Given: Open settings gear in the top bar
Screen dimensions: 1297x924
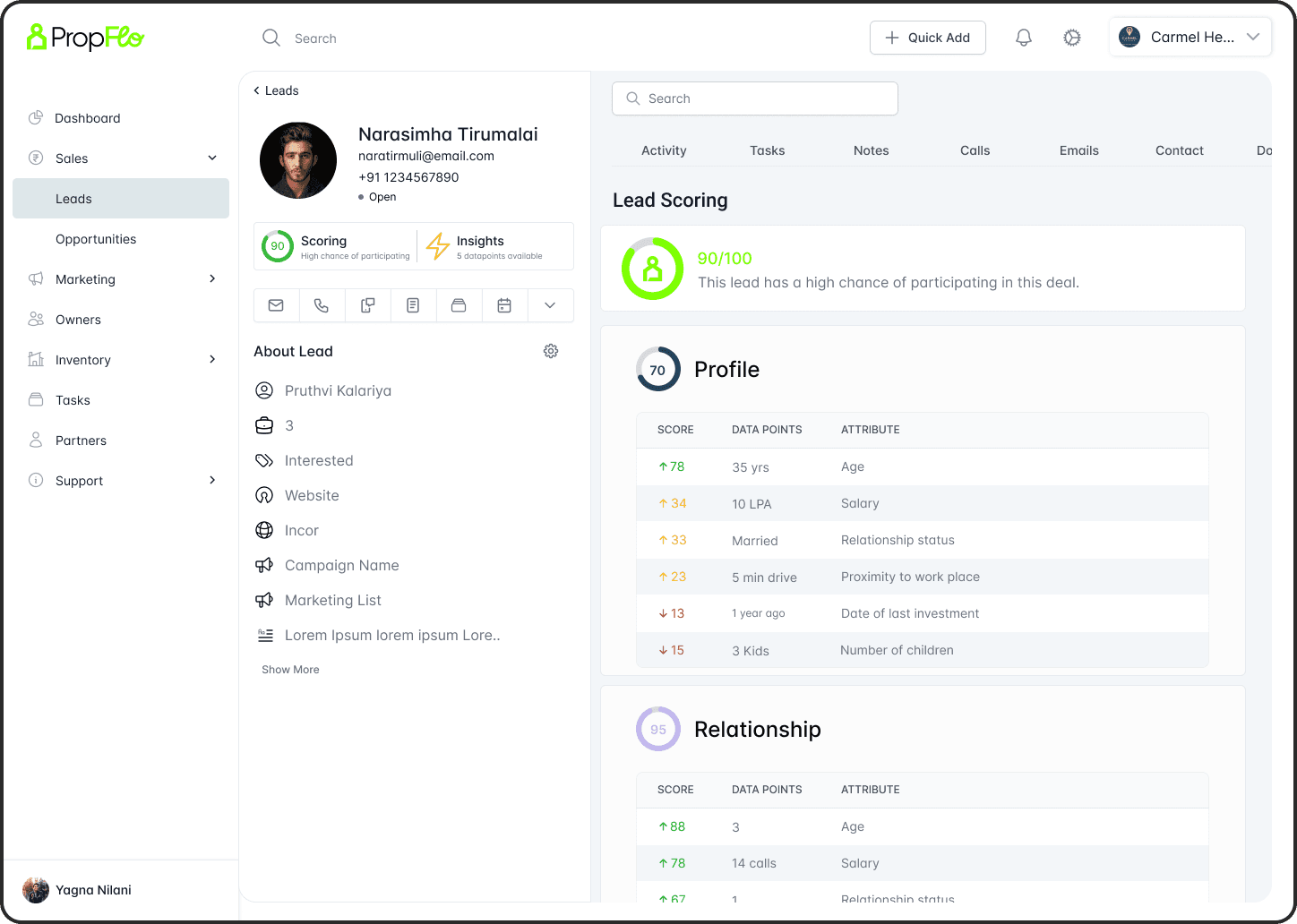Looking at the screenshot, I should (1072, 38).
